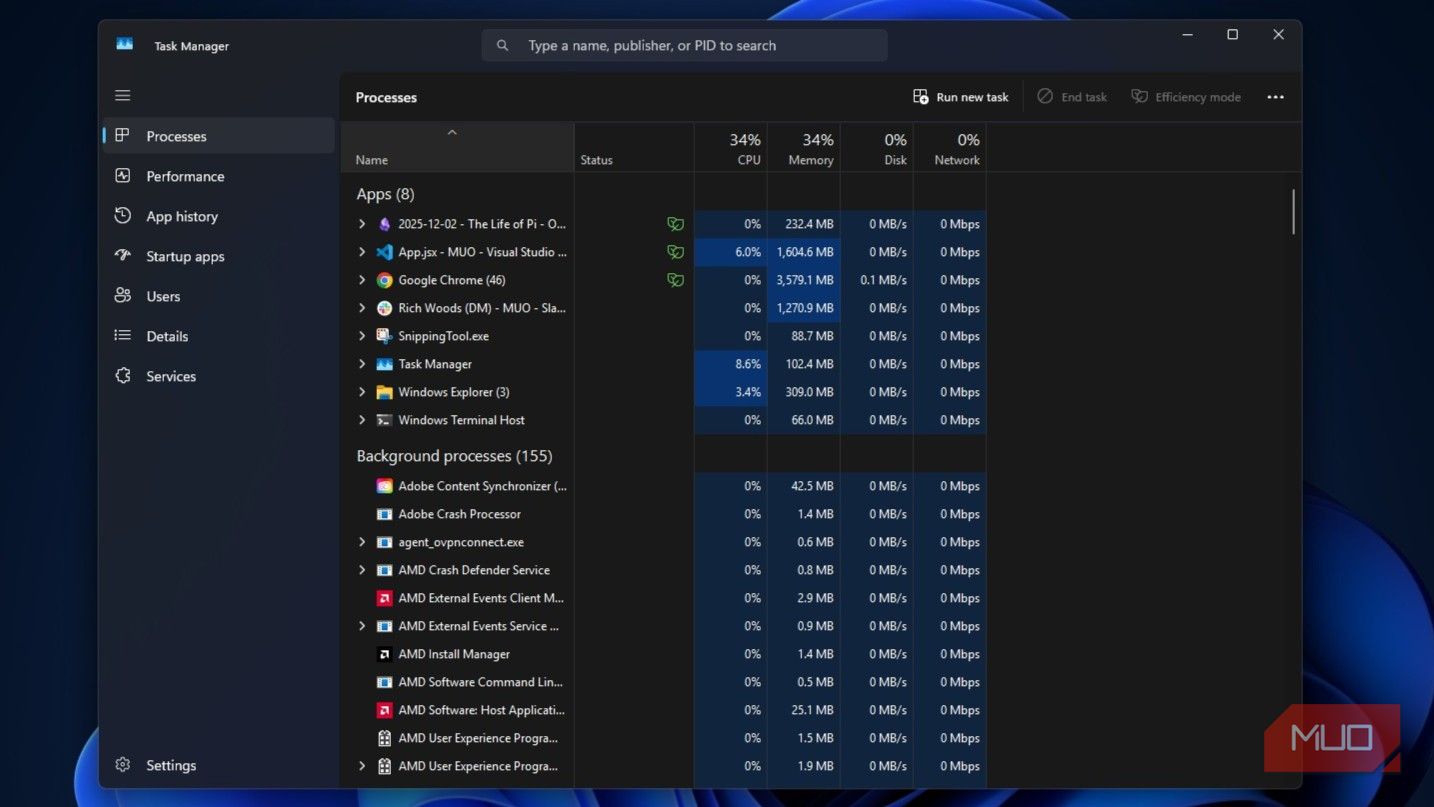Select the 3,579.1 MB memory cell
This screenshot has width=1434, height=807.
tap(804, 280)
